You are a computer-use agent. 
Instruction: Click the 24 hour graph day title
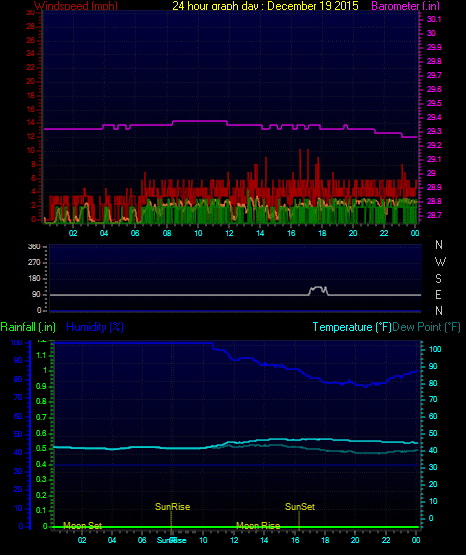pos(265,6)
